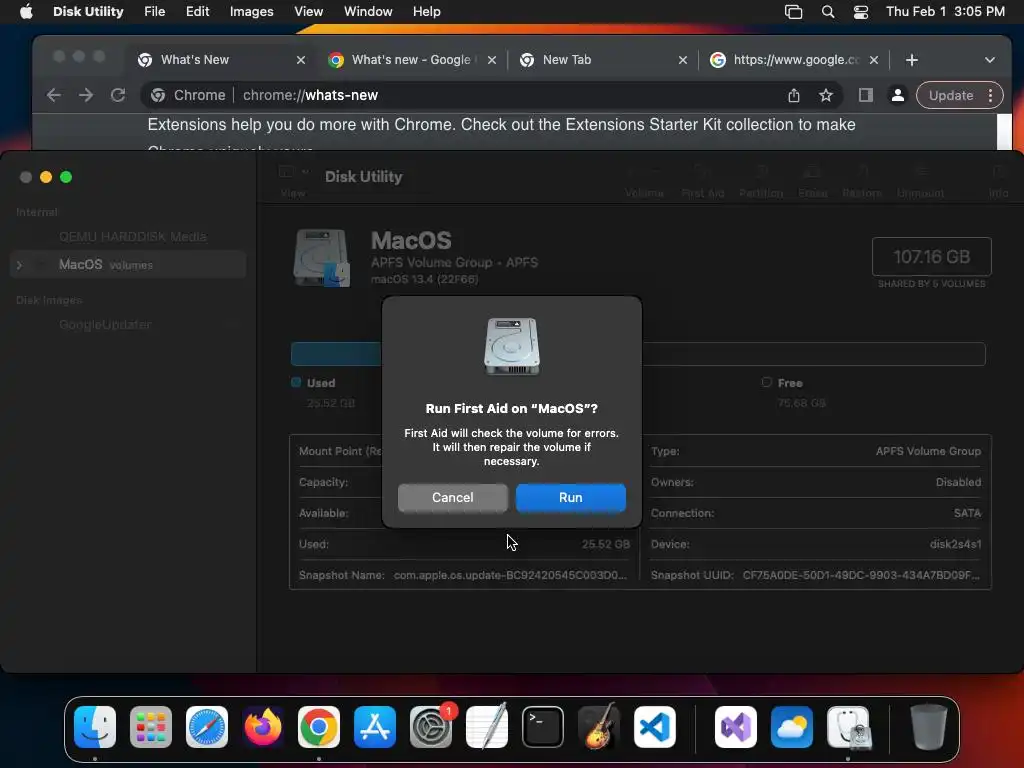
Task: Click the 107.16 GB capacity box
Action: pos(931,257)
